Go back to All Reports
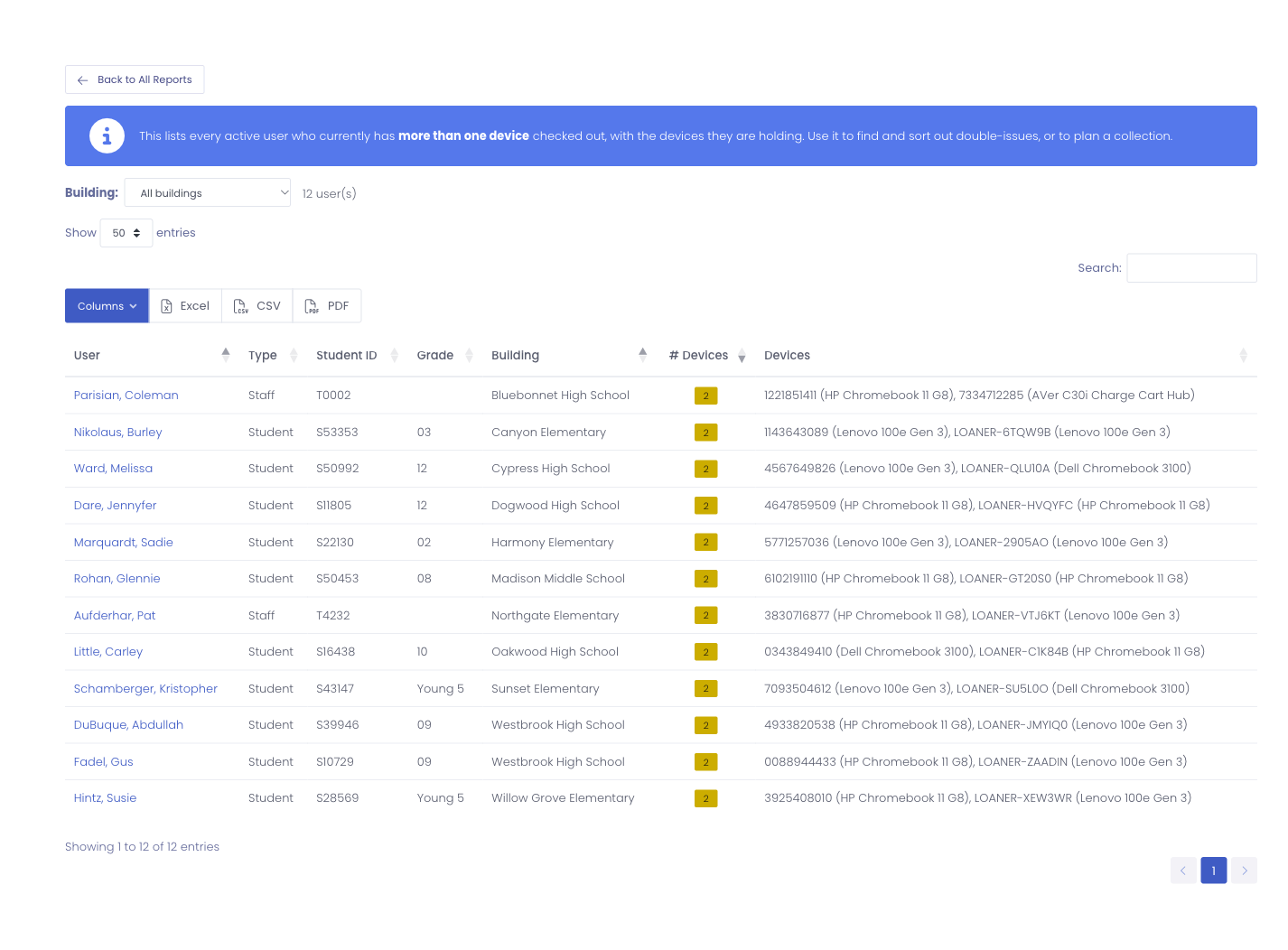This screenshot has width=1288, height=950. [x=135, y=79]
